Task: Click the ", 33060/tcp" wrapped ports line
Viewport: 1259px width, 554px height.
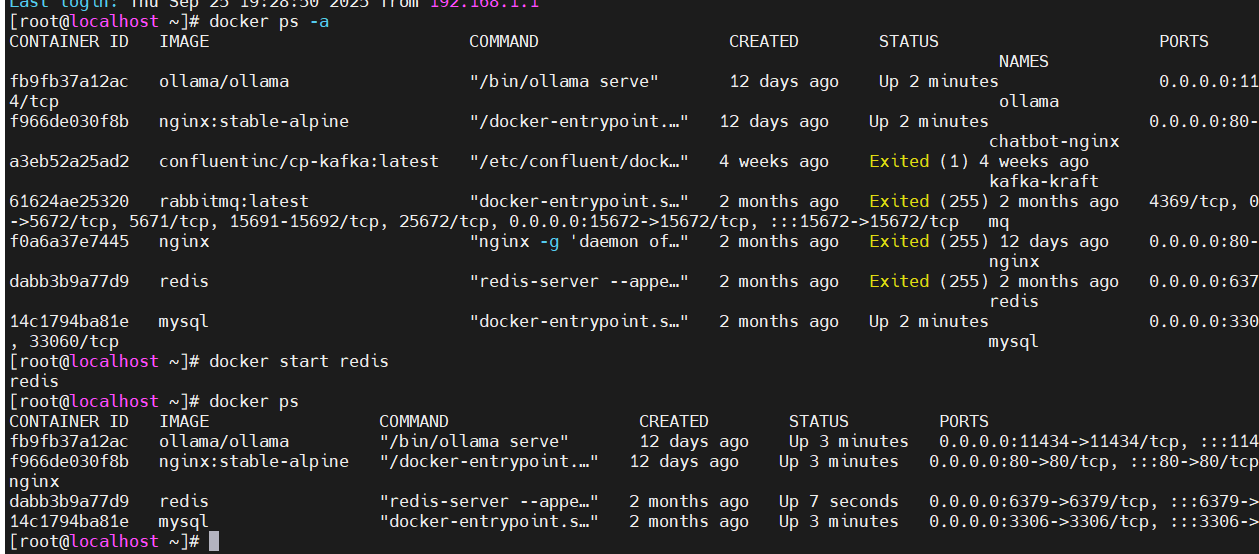Action: coord(64,341)
